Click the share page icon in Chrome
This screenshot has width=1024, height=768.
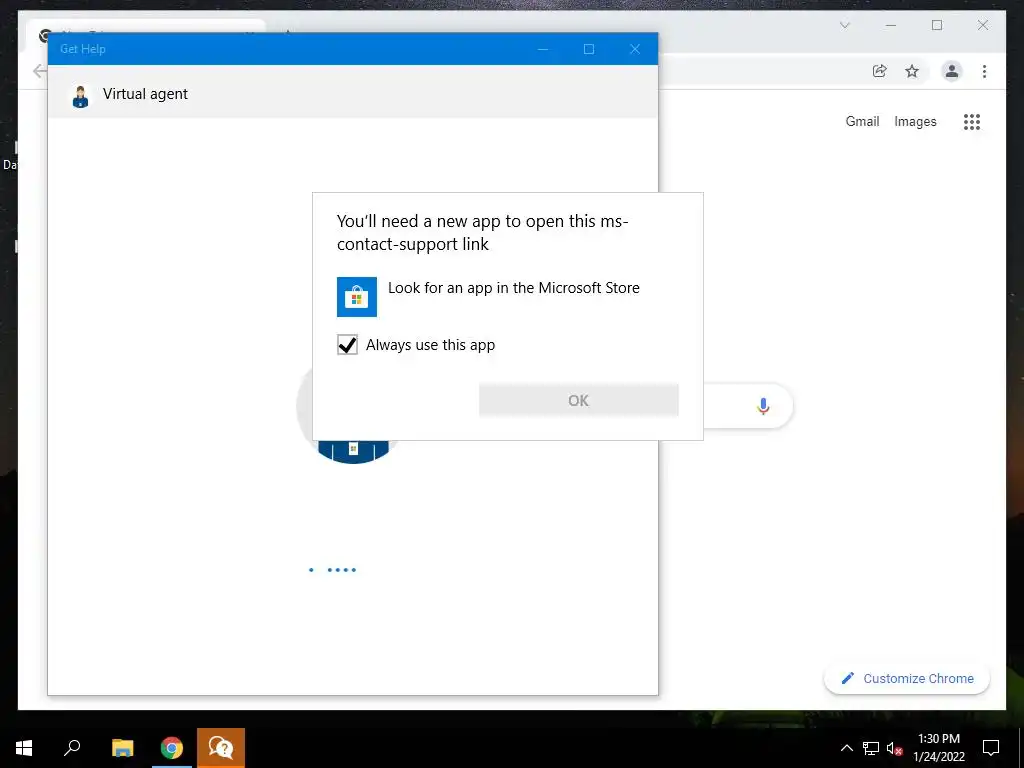(880, 71)
